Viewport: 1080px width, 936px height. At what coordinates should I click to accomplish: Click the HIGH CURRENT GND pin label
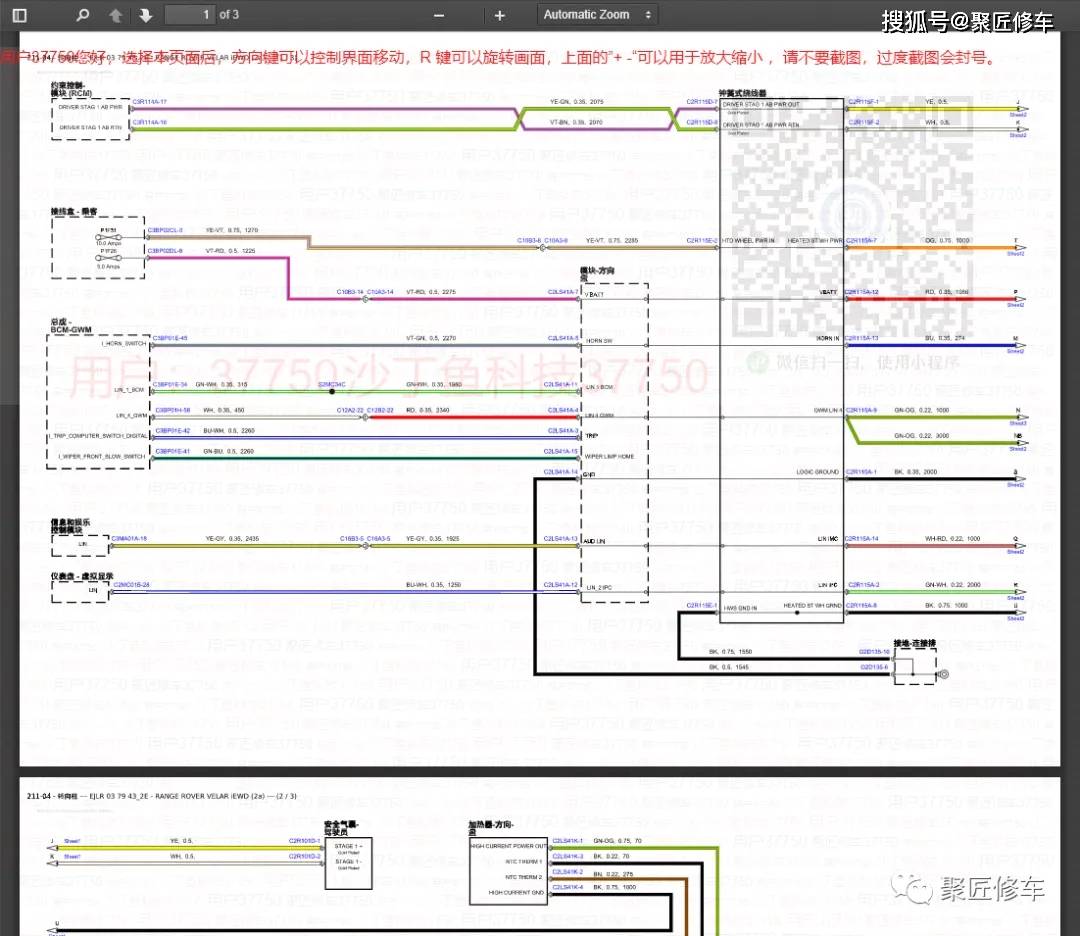click(x=516, y=893)
